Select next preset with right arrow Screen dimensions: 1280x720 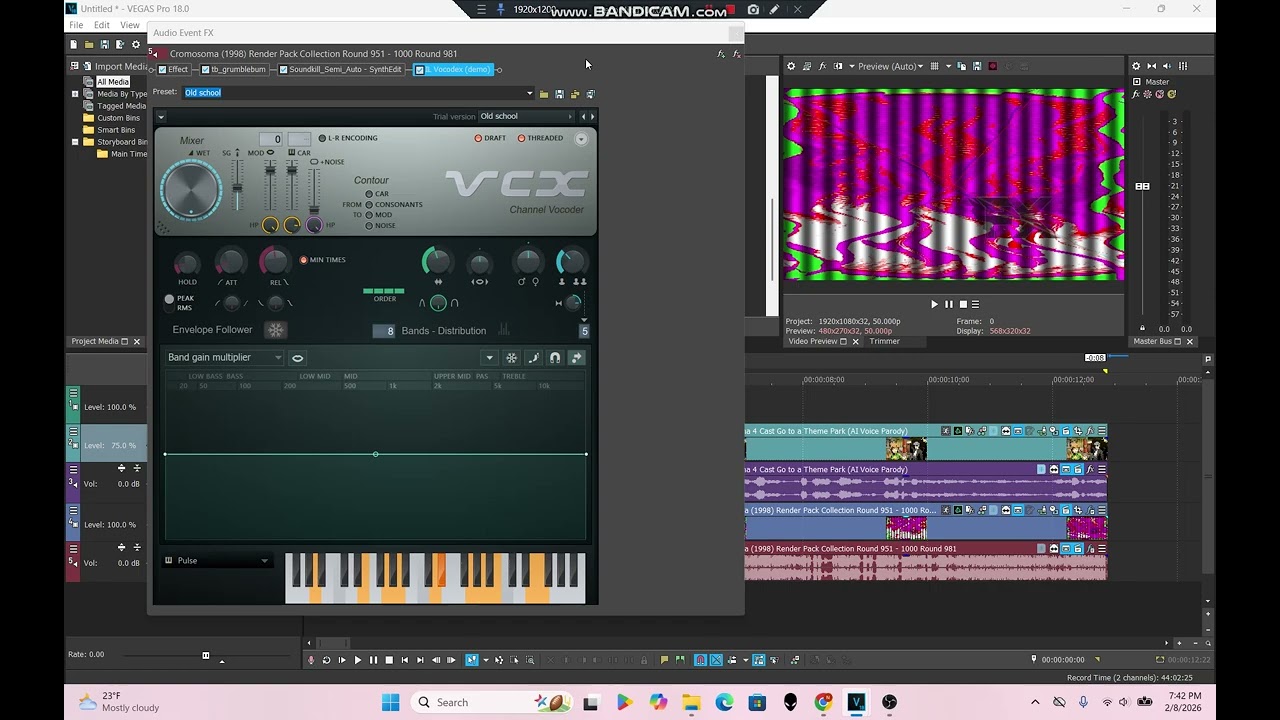coord(592,117)
